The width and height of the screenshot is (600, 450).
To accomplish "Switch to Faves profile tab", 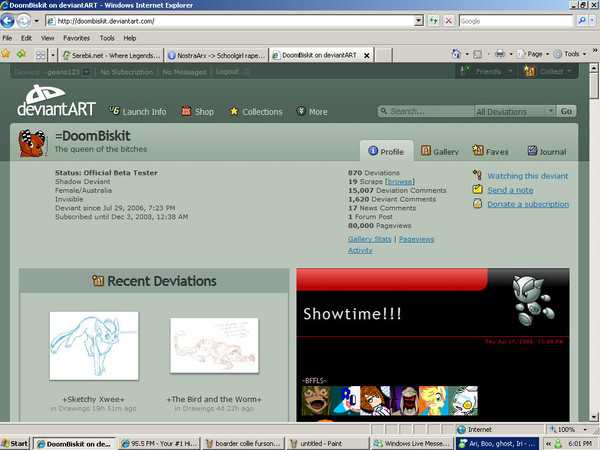I will coord(490,152).
